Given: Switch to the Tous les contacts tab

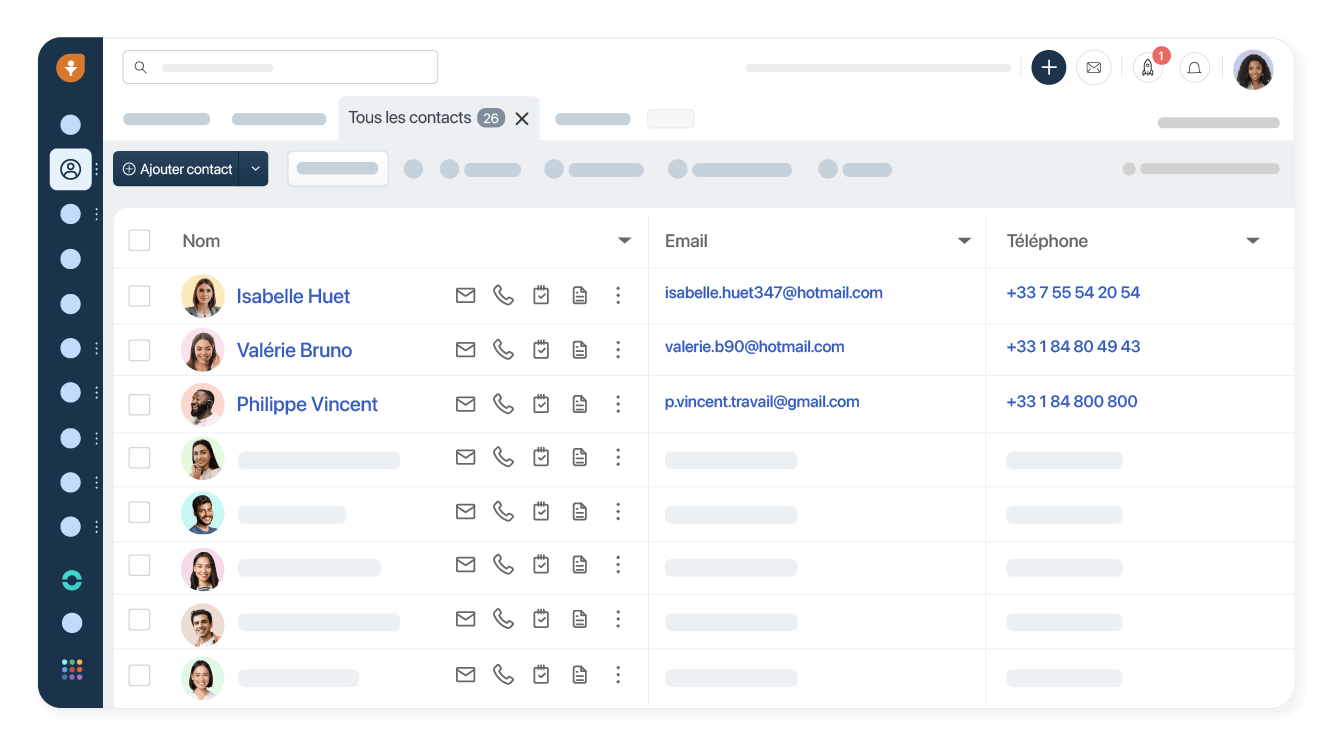Looking at the screenshot, I should tap(410, 118).
